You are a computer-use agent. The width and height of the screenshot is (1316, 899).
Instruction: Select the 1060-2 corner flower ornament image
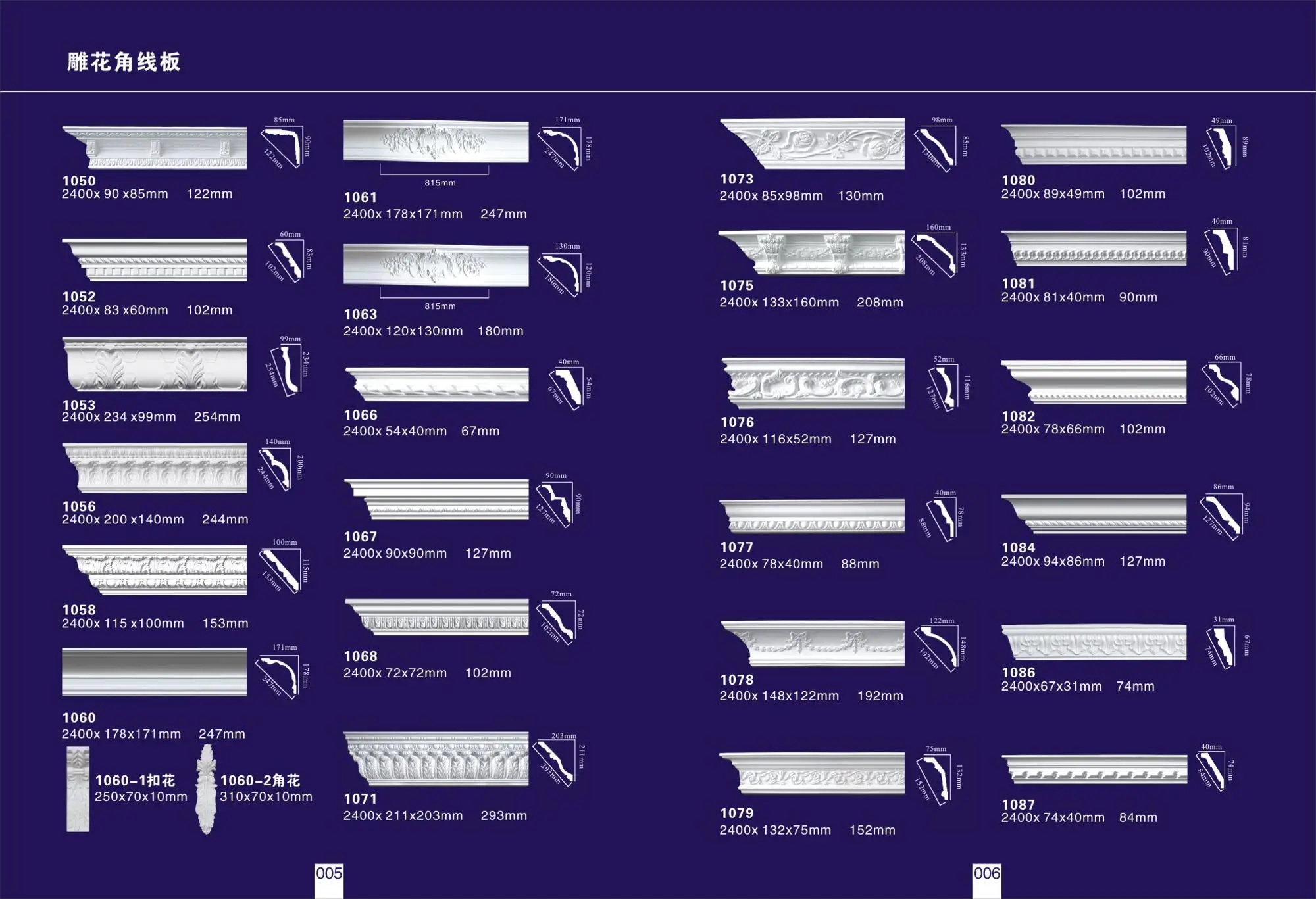(x=207, y=789)
